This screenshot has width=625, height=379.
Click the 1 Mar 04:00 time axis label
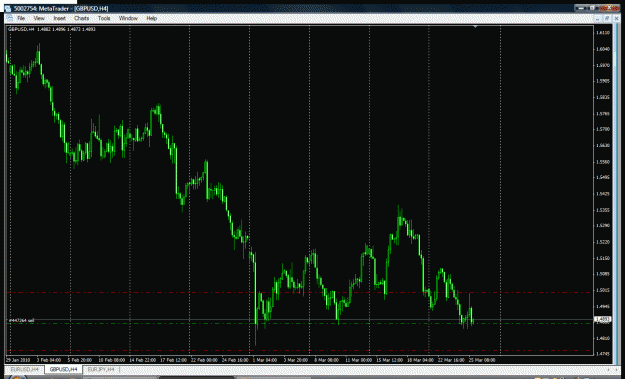click(265, 360)
